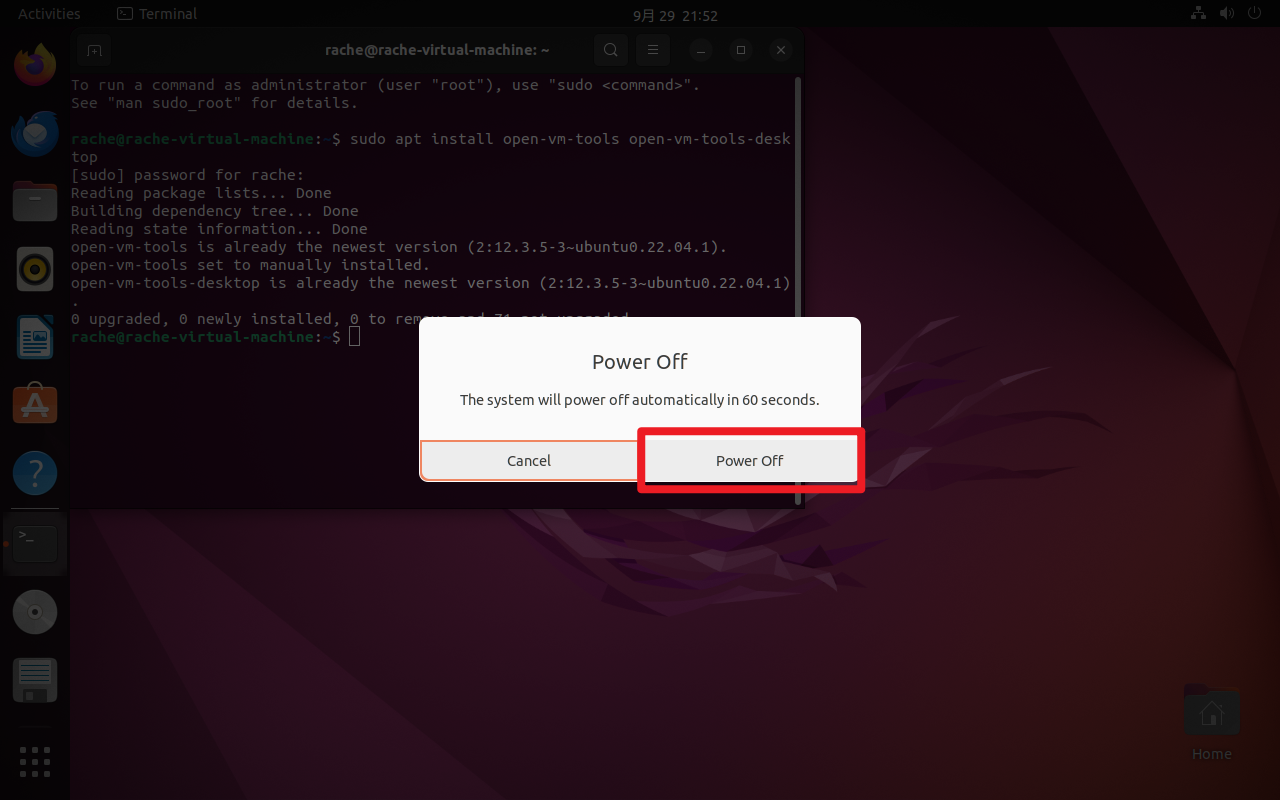1280x800 pixels.
Task: Open the Terminal app menu in the top bar
Action: (157, 14)
